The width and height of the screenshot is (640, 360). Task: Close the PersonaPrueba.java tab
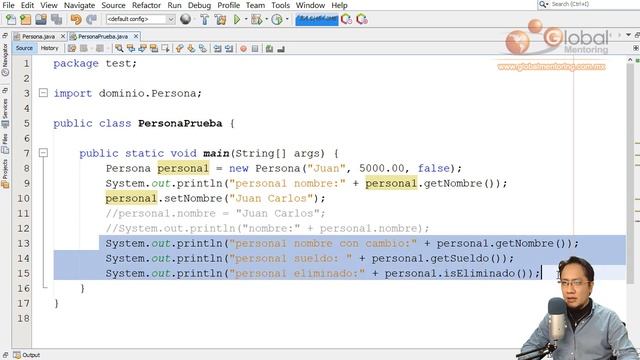click(x=136, y=36)
